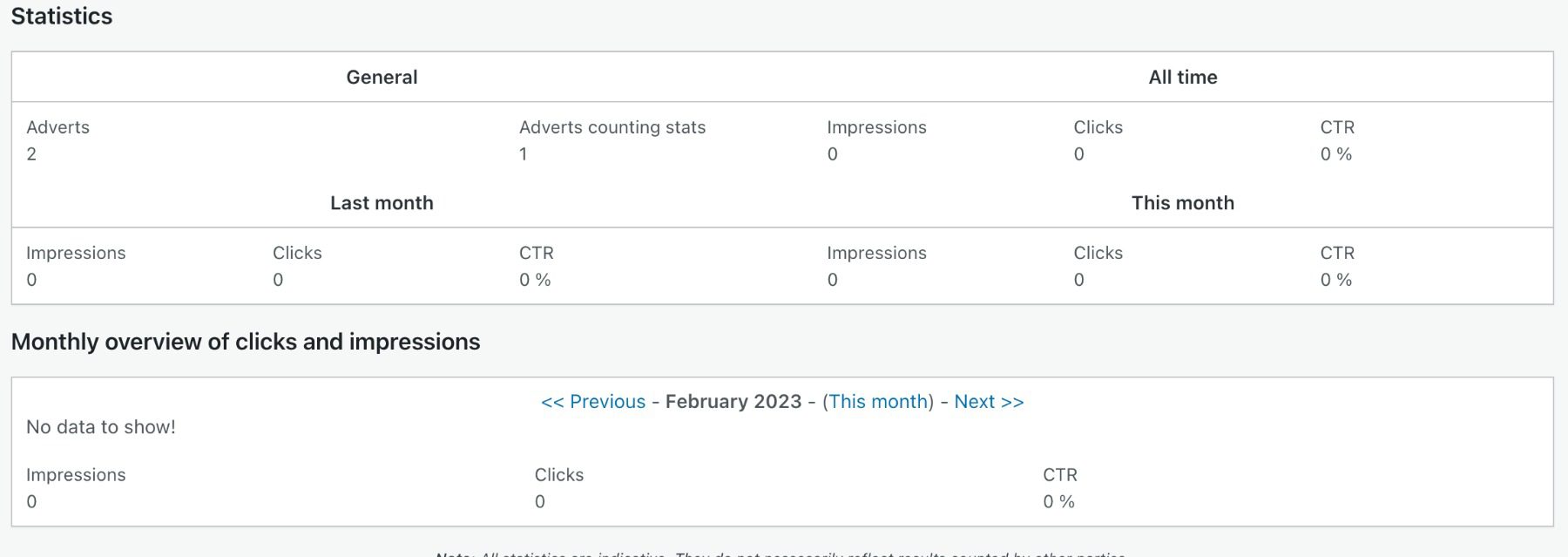Image resolution: width=1568 pixels, height=557 pixels.
Task: Select the General section header
Action: click(x=382, y=77)
